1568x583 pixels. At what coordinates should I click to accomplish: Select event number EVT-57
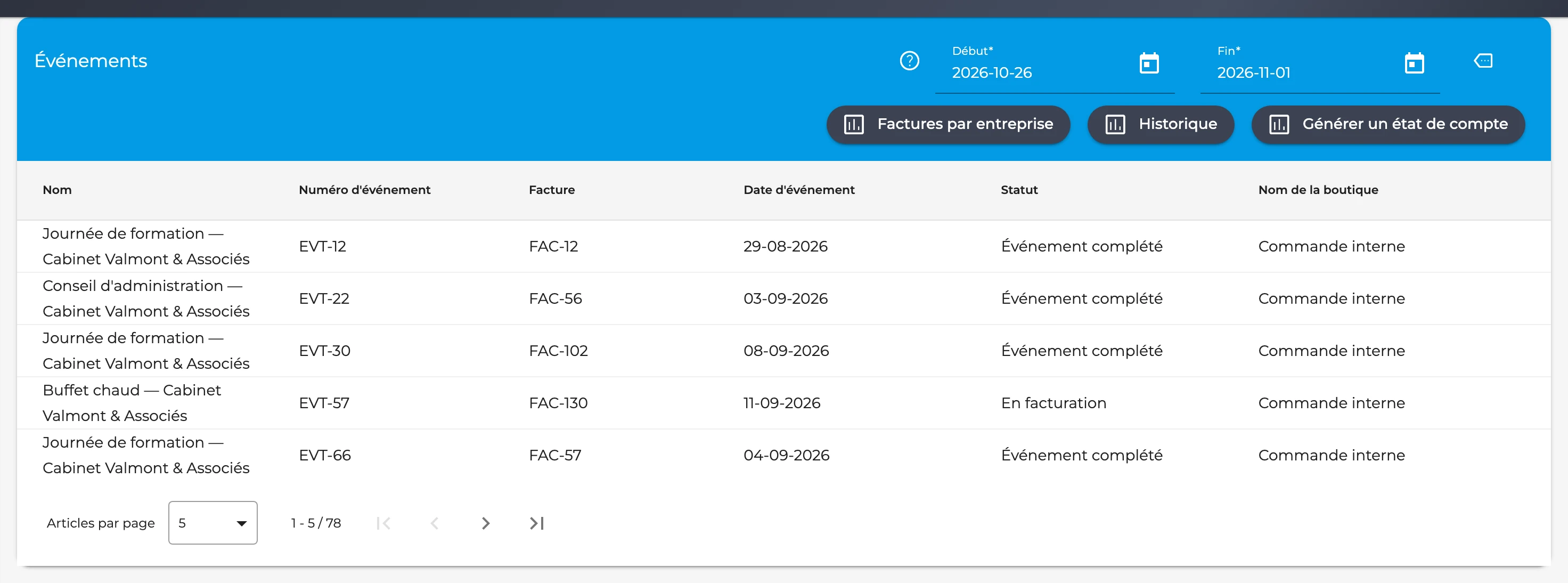324,403
